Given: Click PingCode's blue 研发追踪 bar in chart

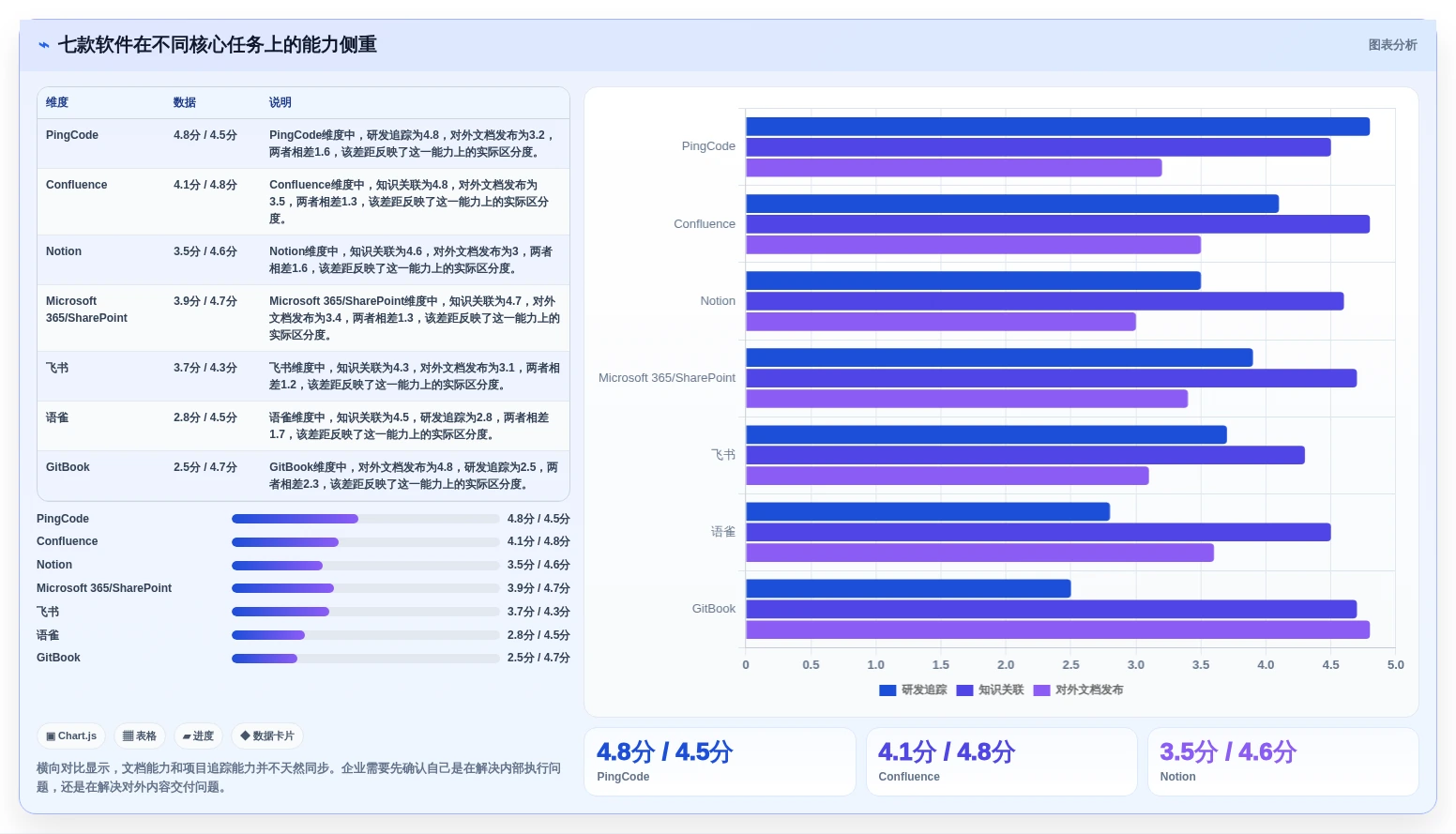Looking at the screenshot, I should point(1057,127).
